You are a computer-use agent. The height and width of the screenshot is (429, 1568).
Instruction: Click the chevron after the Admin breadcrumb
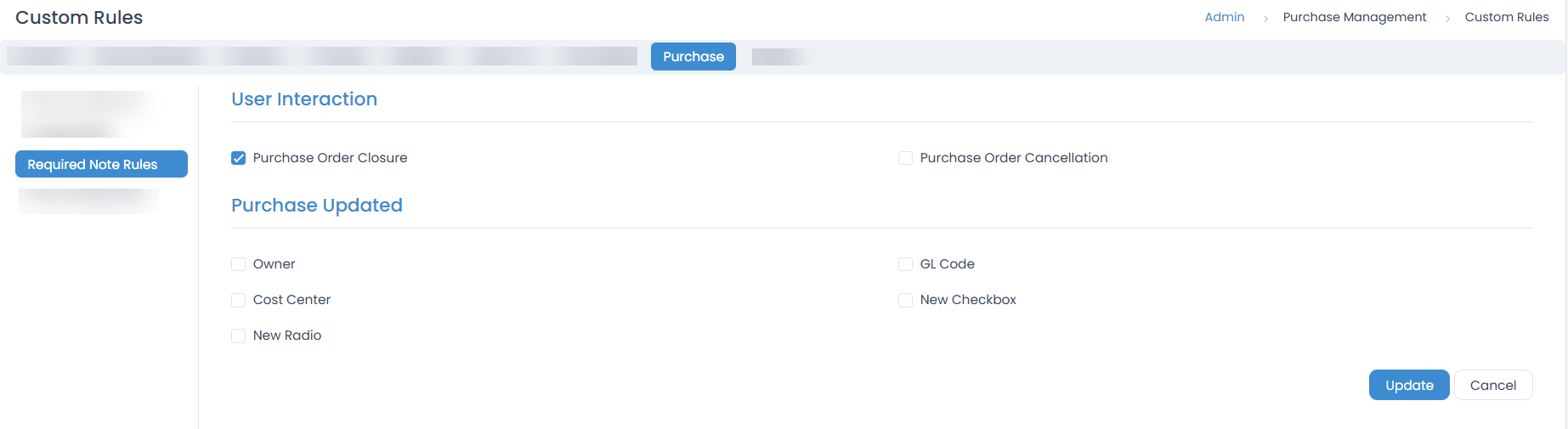tap(1265, 18)
